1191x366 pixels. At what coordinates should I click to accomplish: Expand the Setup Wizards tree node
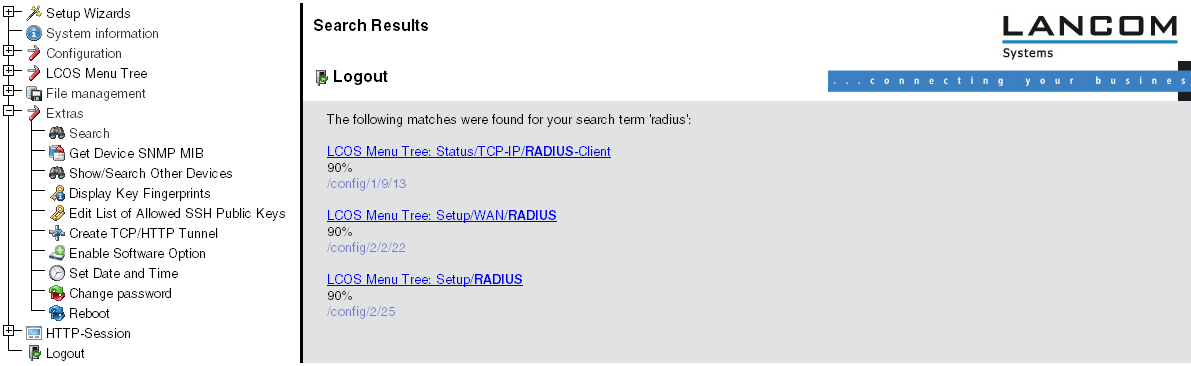coord(8,11)
